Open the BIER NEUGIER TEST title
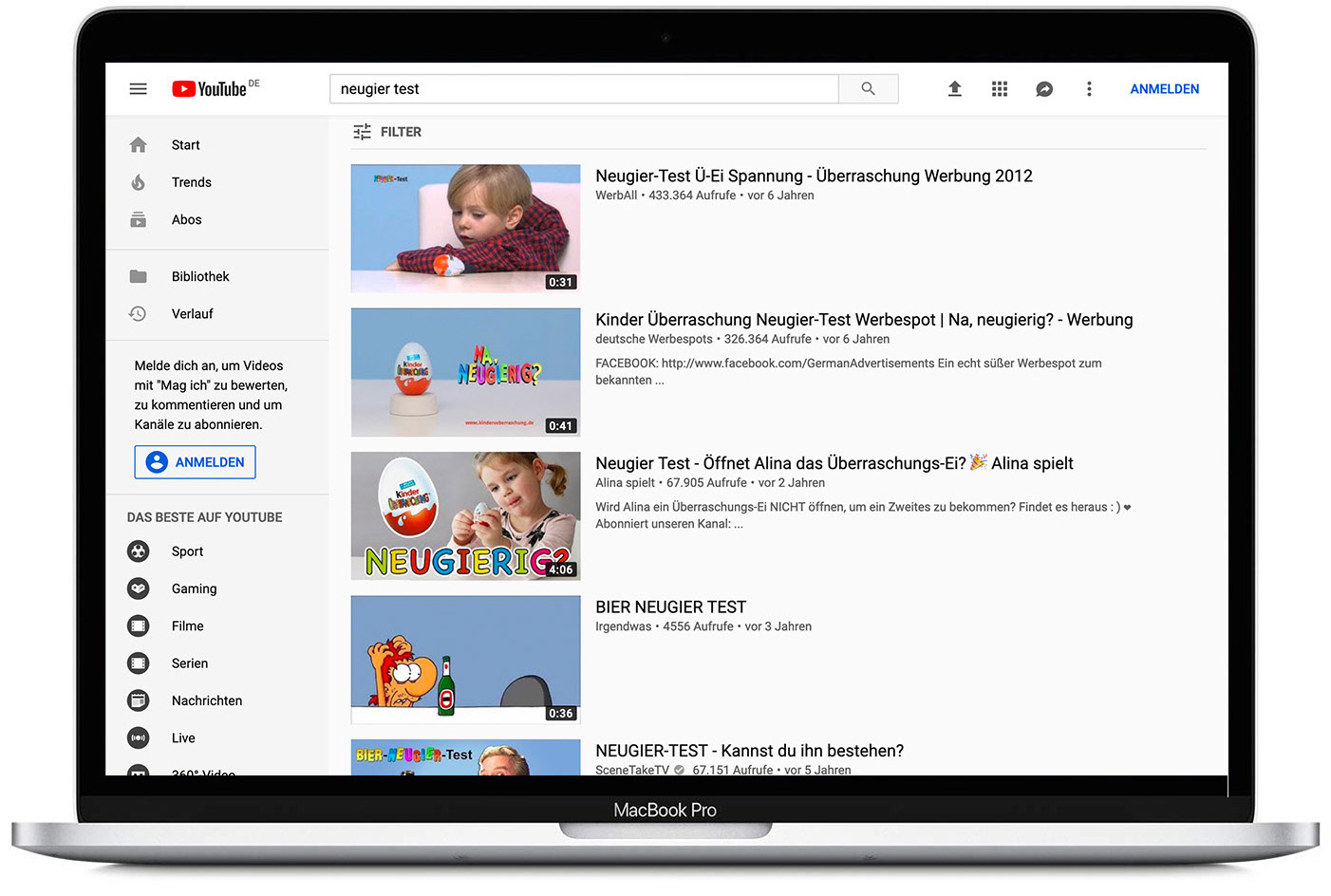Viewport: 1331px width, 896px height. (x=671, y=607)
